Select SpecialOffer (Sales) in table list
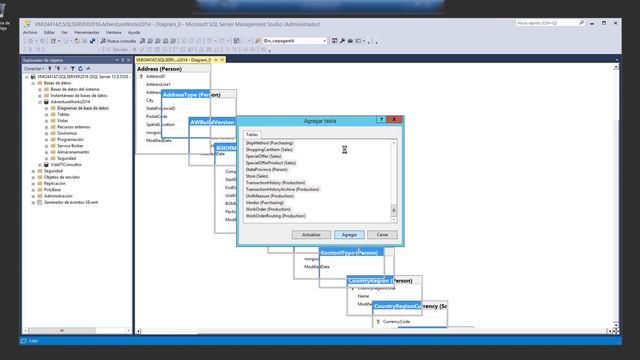The image size is (640, 360). [263, 156]
